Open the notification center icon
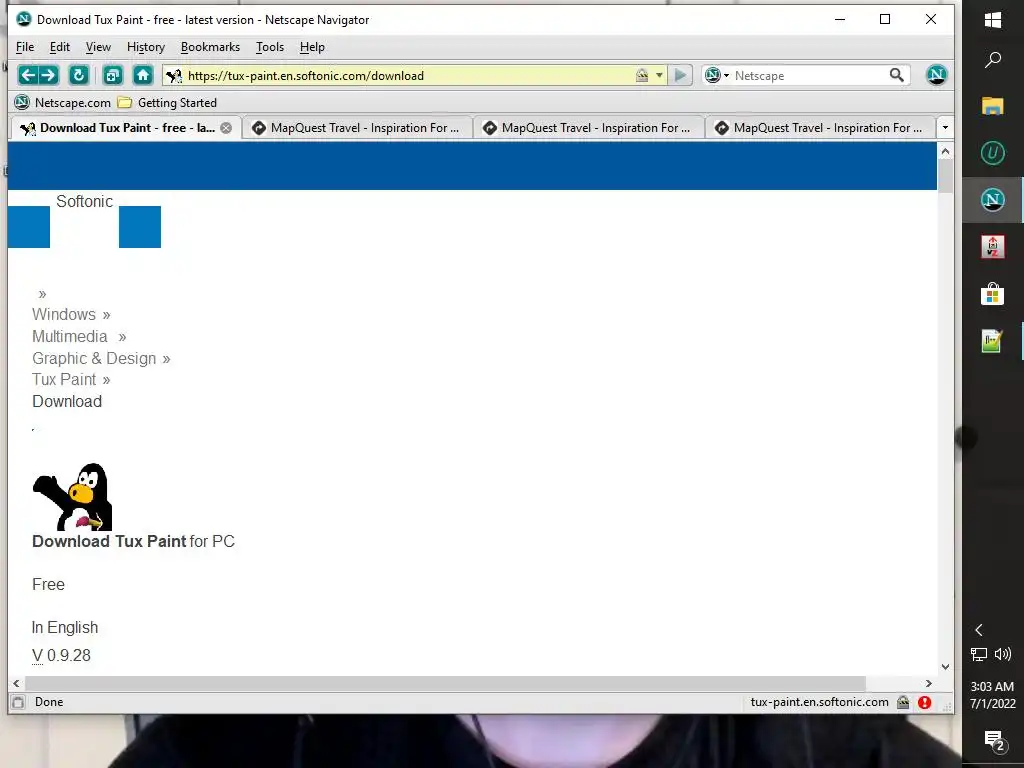This screenshot has width=1024, height=768. [x=994, y=741]
